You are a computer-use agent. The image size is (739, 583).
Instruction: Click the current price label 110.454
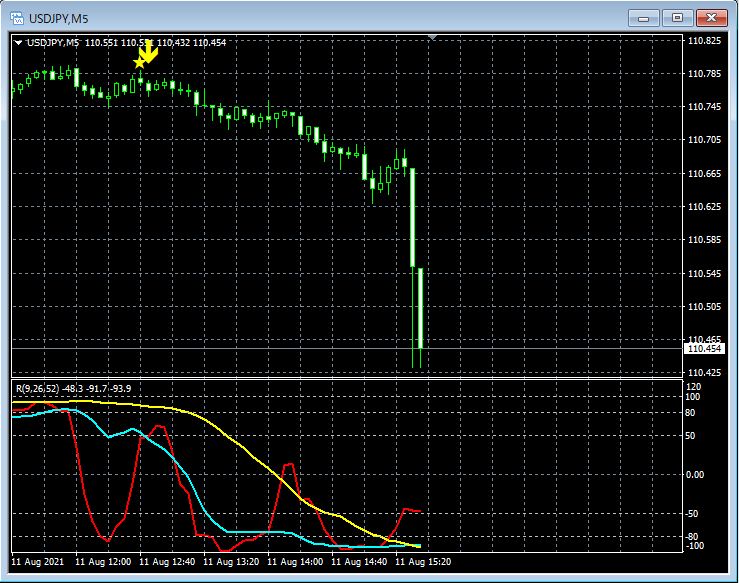(704, 348)
